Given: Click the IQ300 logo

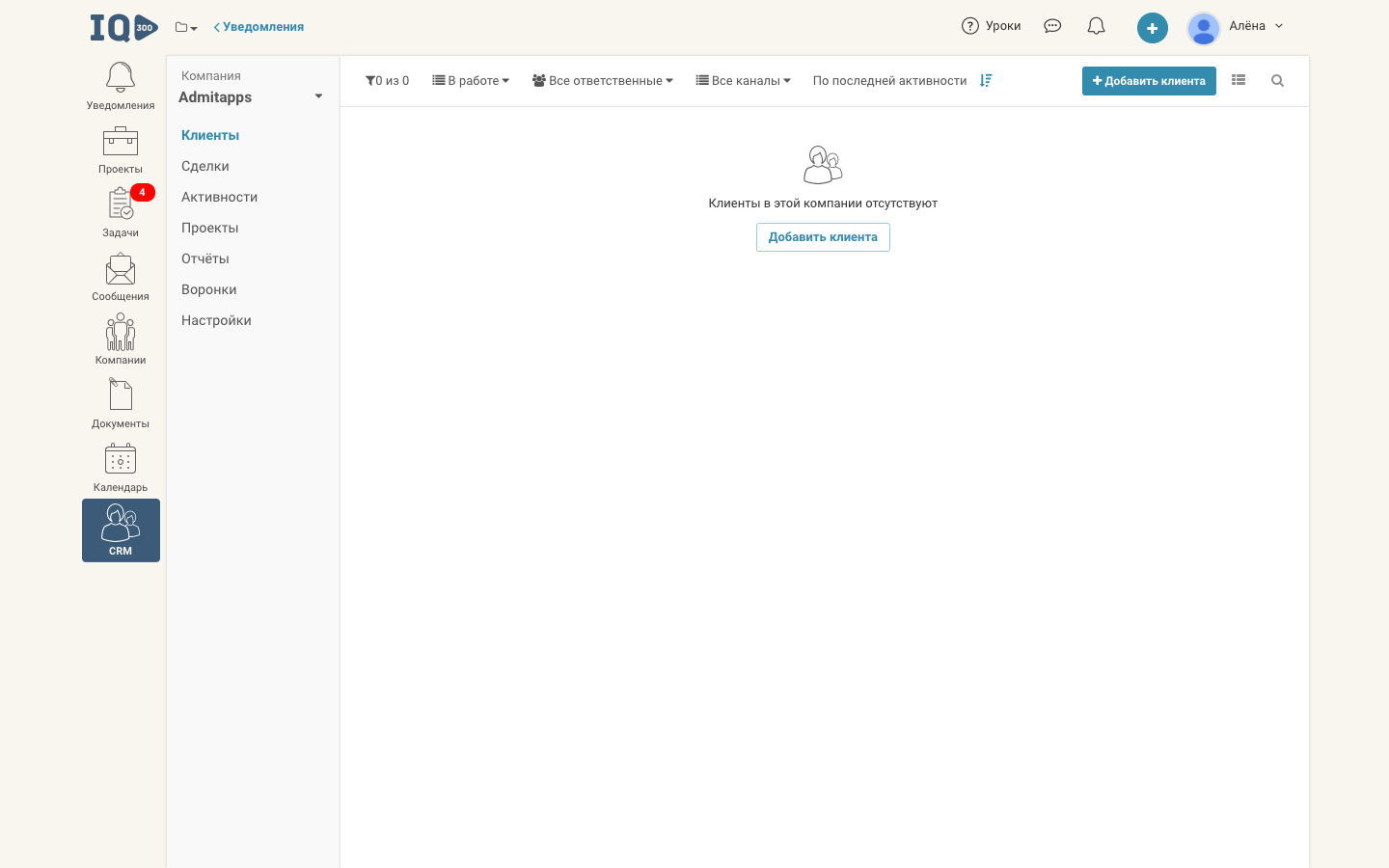Looking at the screenshot, I should tap(124, 27).
